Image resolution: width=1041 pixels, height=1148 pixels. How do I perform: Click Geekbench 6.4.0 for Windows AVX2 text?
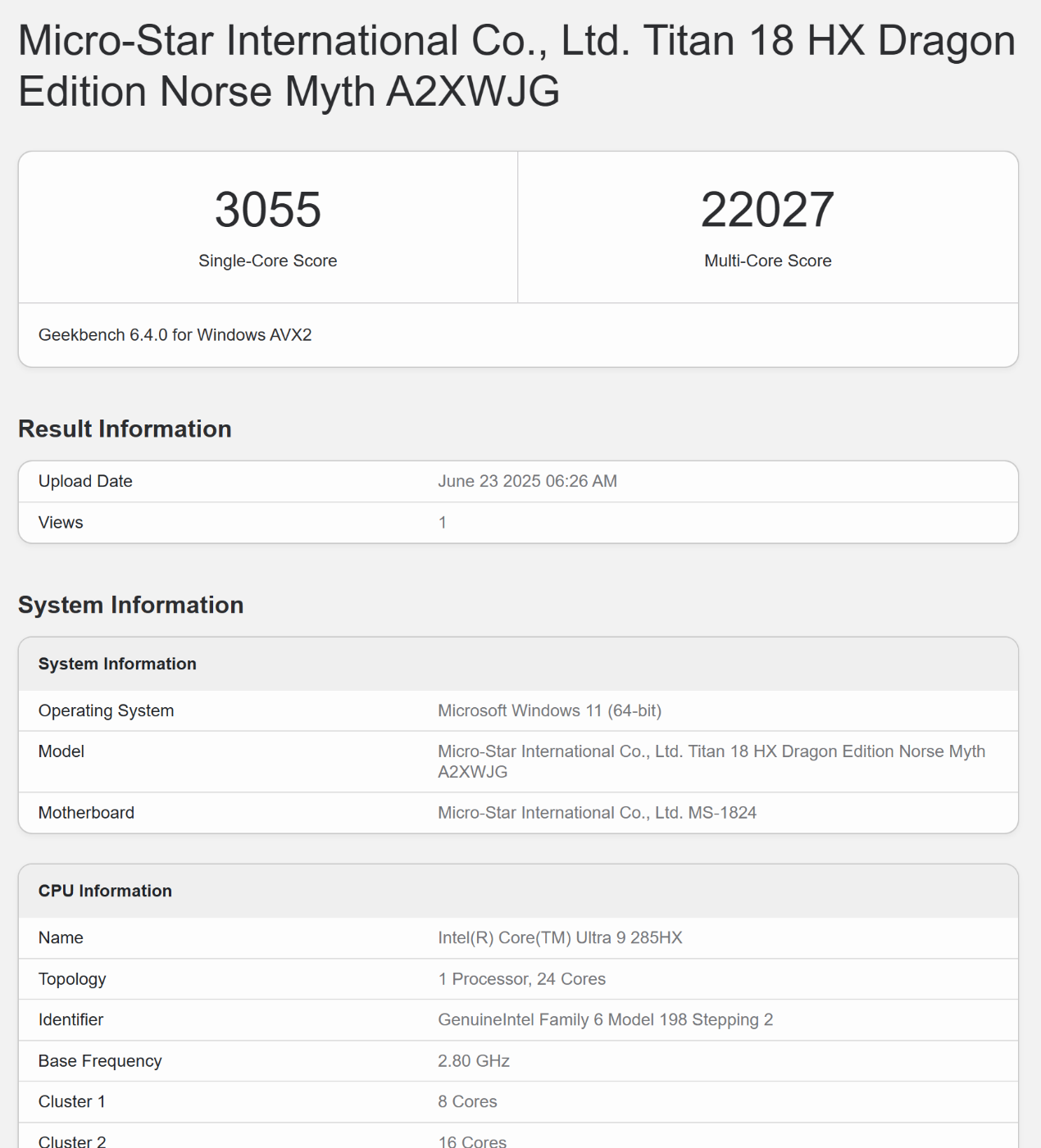[x=175, y=335]
